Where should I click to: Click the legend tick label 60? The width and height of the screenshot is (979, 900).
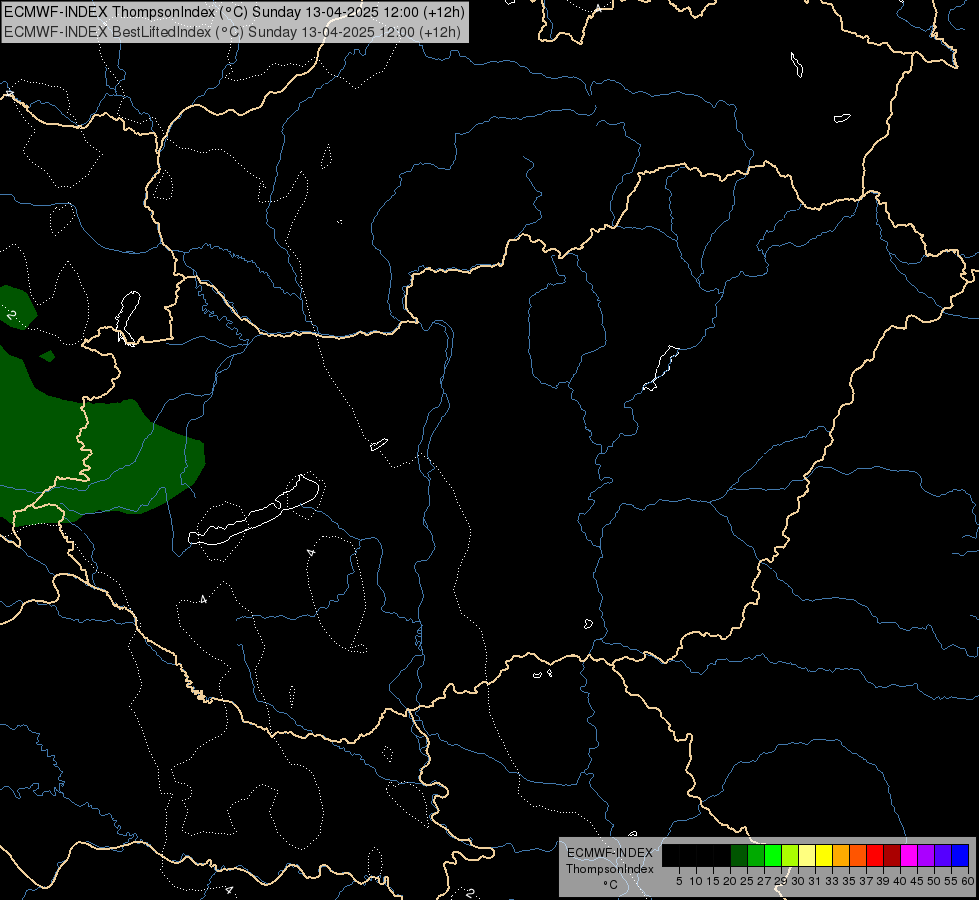click(x=968, y=881)
